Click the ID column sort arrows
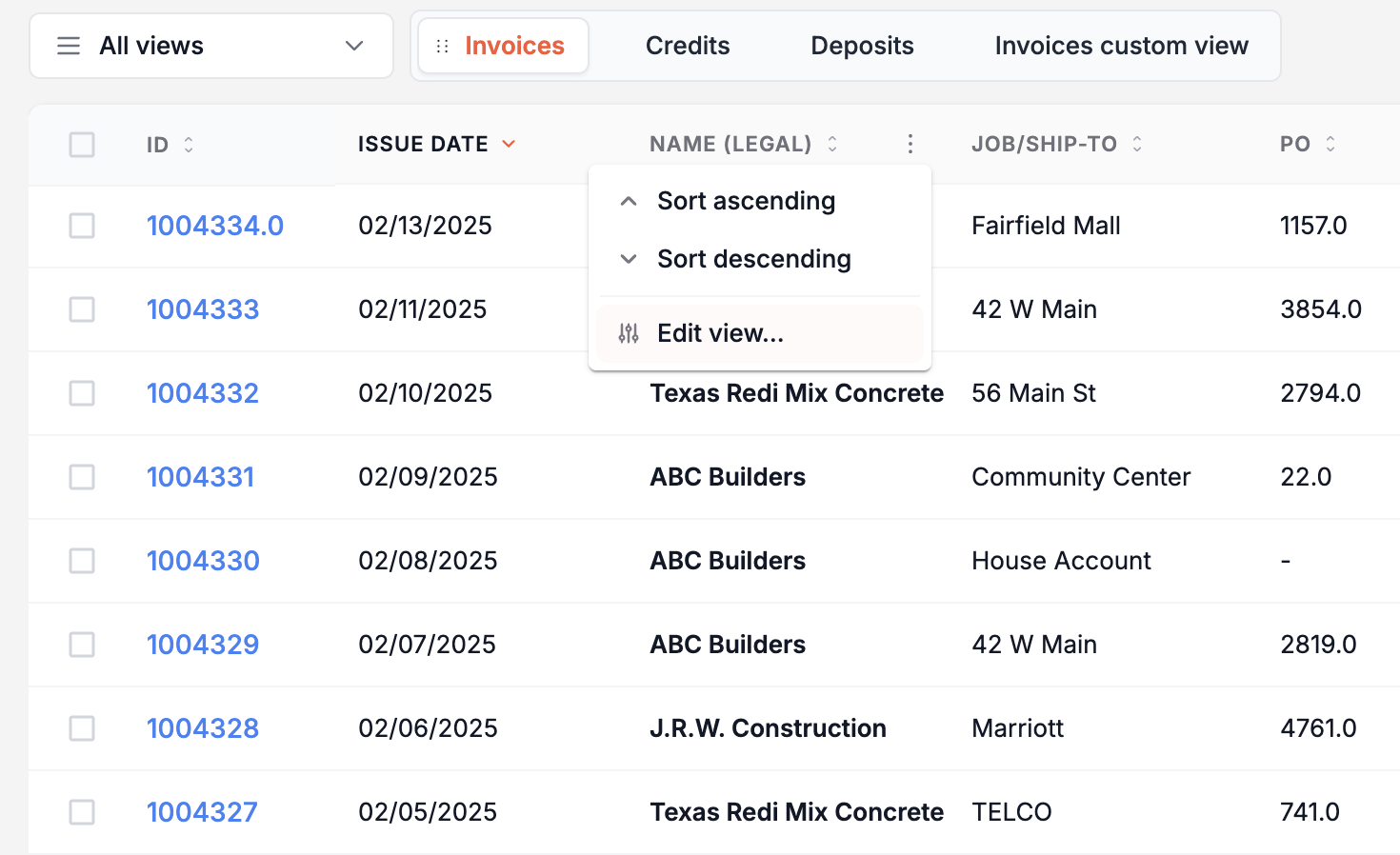This screenshot has width=1400, height=855. [x=189, y=145]
